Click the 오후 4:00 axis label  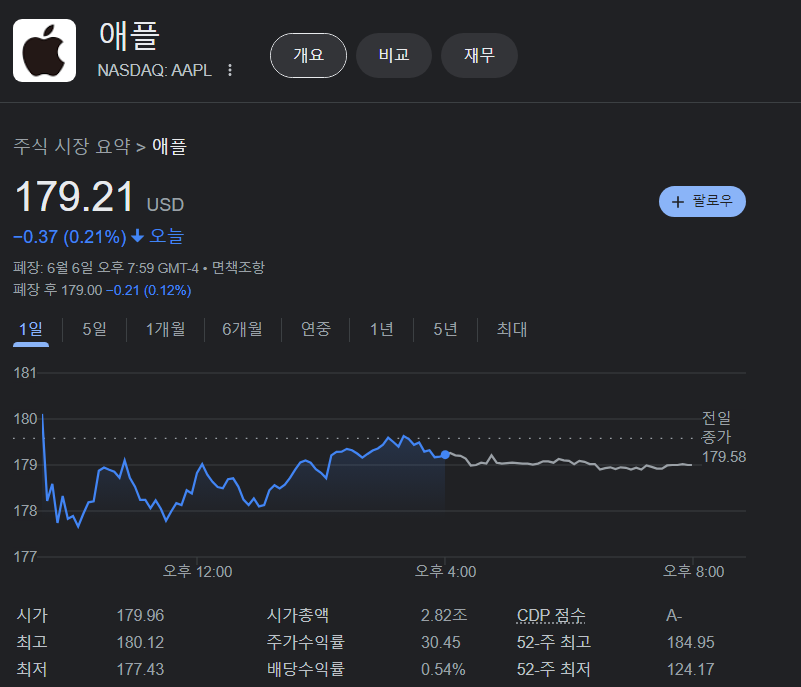[x=445, y=572]
